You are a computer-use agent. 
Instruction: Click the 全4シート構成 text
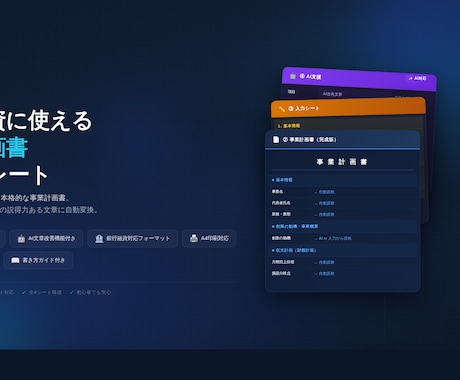click(45, 292)
